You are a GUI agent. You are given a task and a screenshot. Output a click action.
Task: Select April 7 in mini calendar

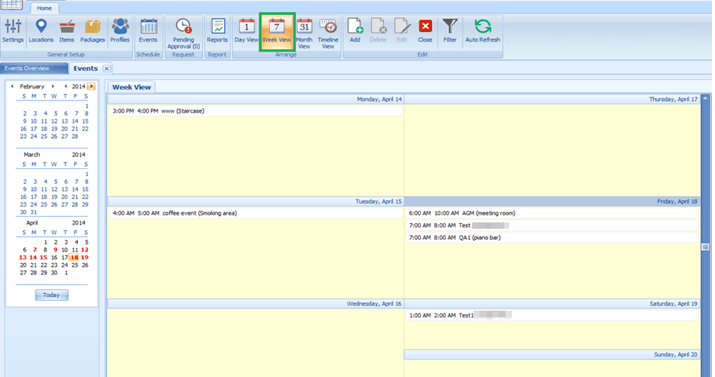[35, 250]
